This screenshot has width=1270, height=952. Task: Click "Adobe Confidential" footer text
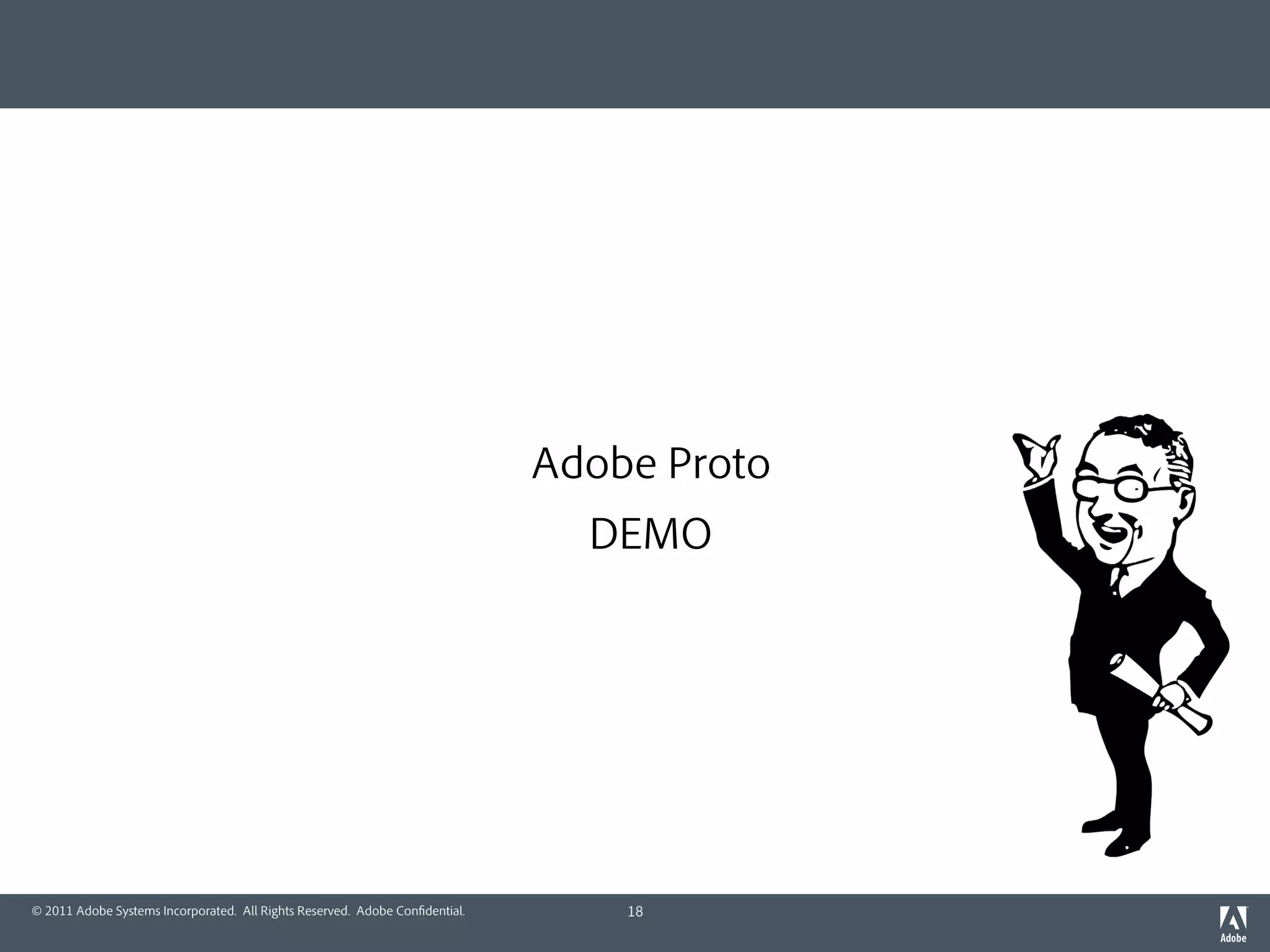pos(411,911)
